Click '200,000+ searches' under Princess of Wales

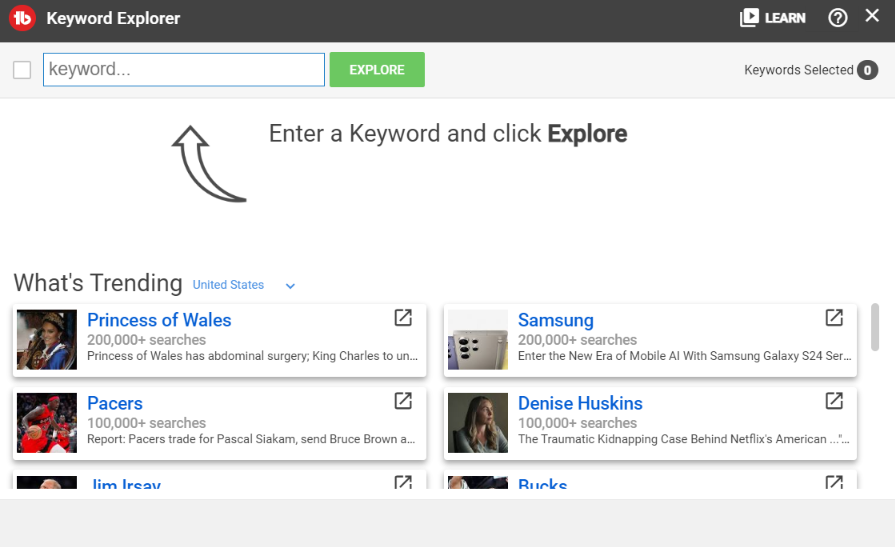click(x=146, y=340)
